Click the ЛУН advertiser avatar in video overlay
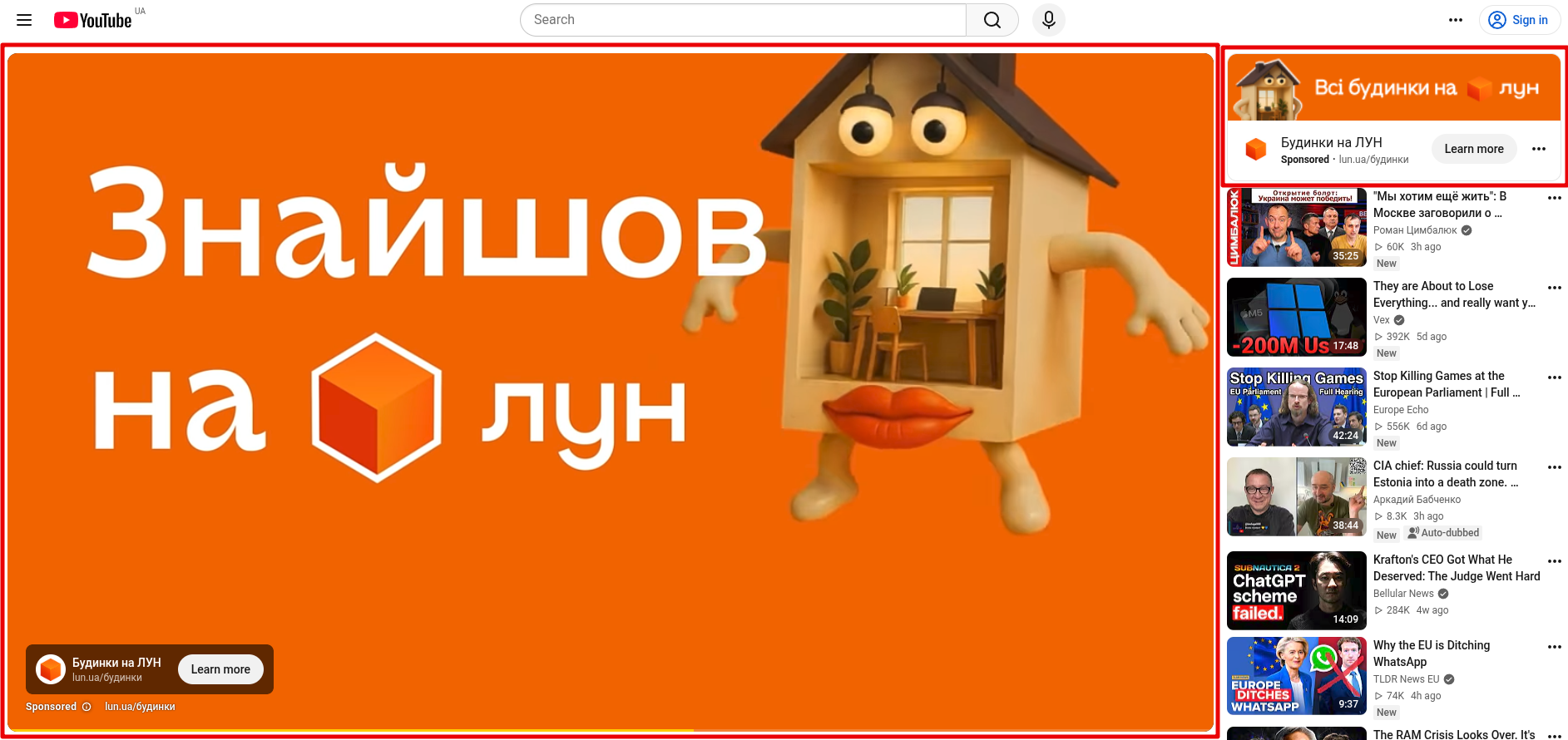The width and height of the screenshot is (1568, 740). pyautogui.click(x=51, y=669)
